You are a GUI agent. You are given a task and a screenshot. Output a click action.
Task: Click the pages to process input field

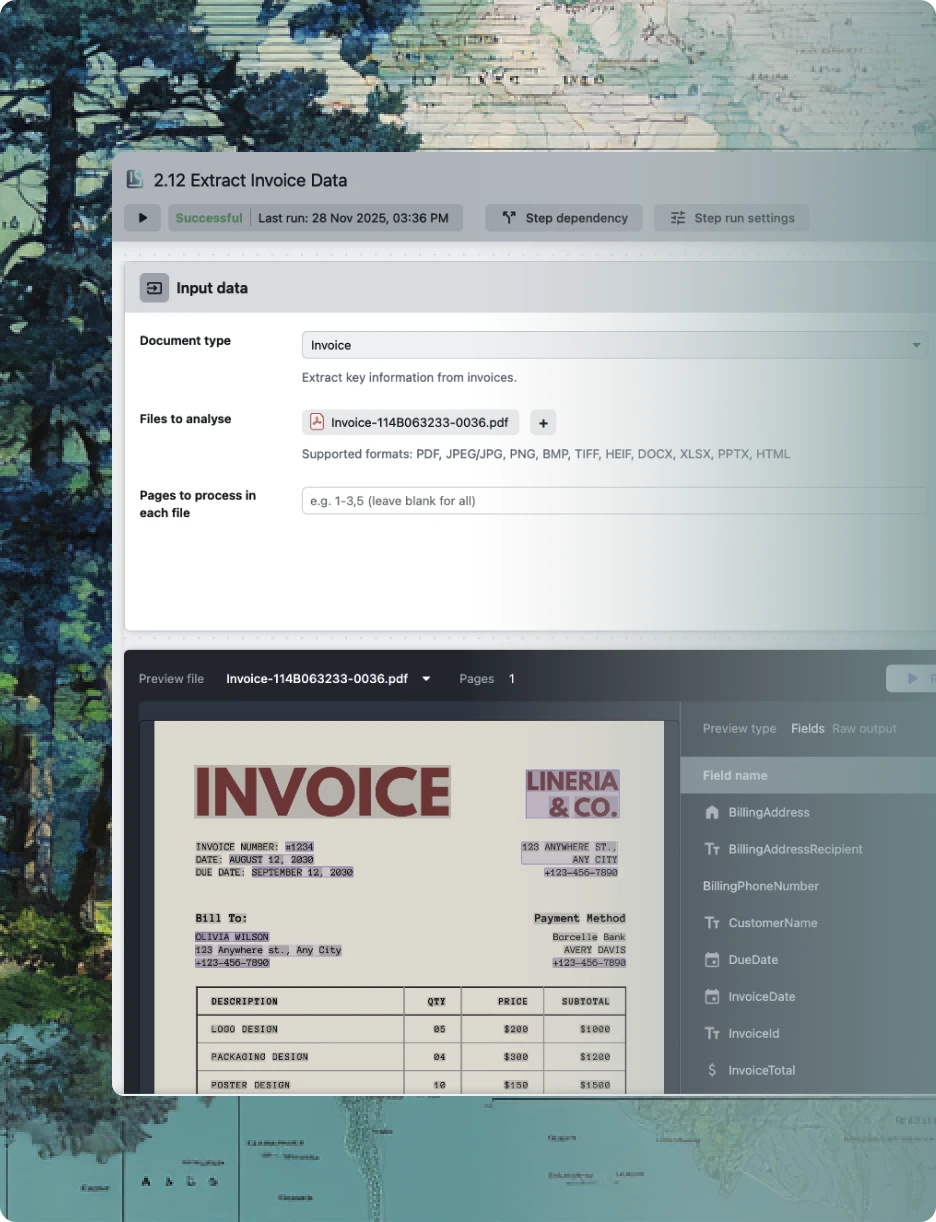[614, 500]
